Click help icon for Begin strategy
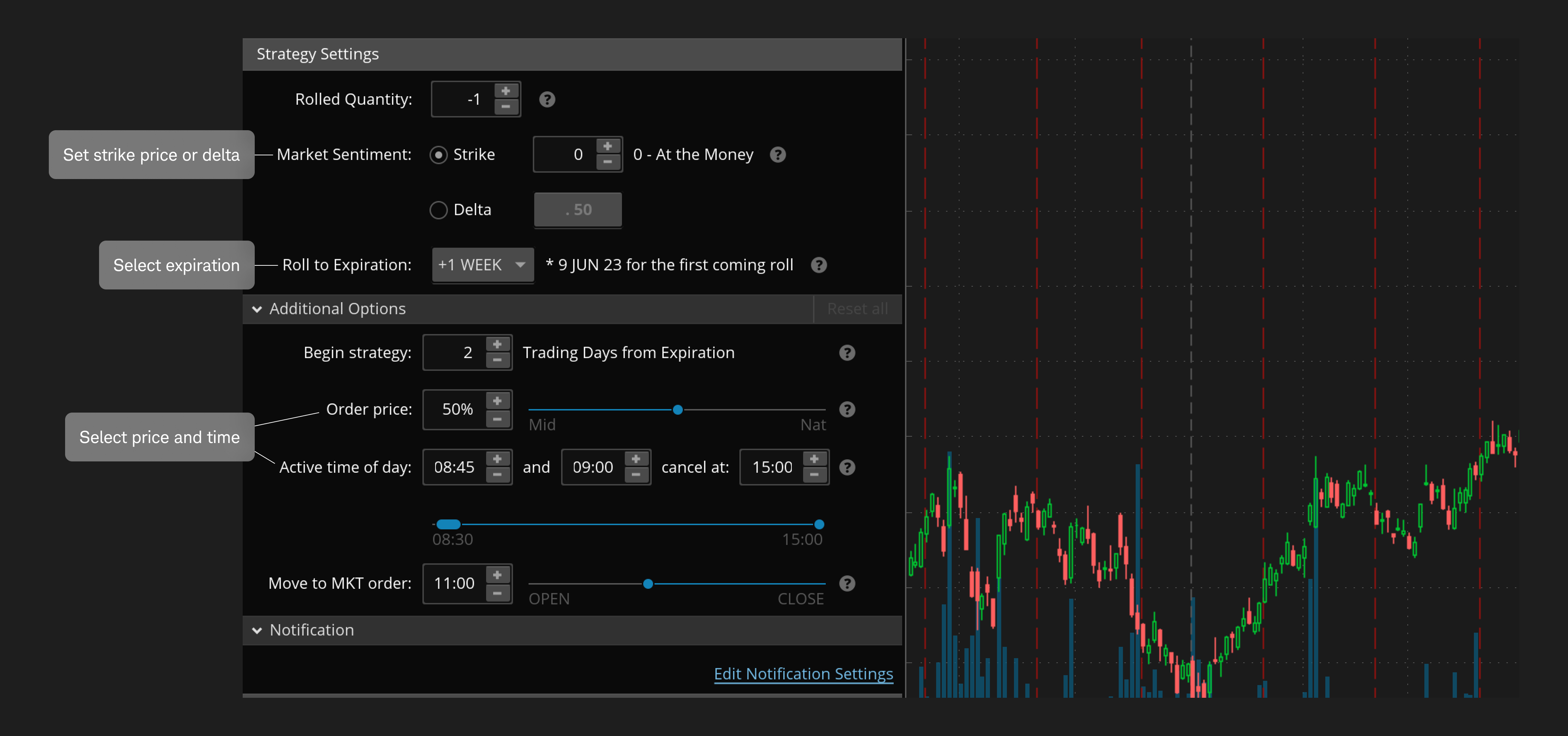This screenshot has width=1568, height=736. click(847, 352)
